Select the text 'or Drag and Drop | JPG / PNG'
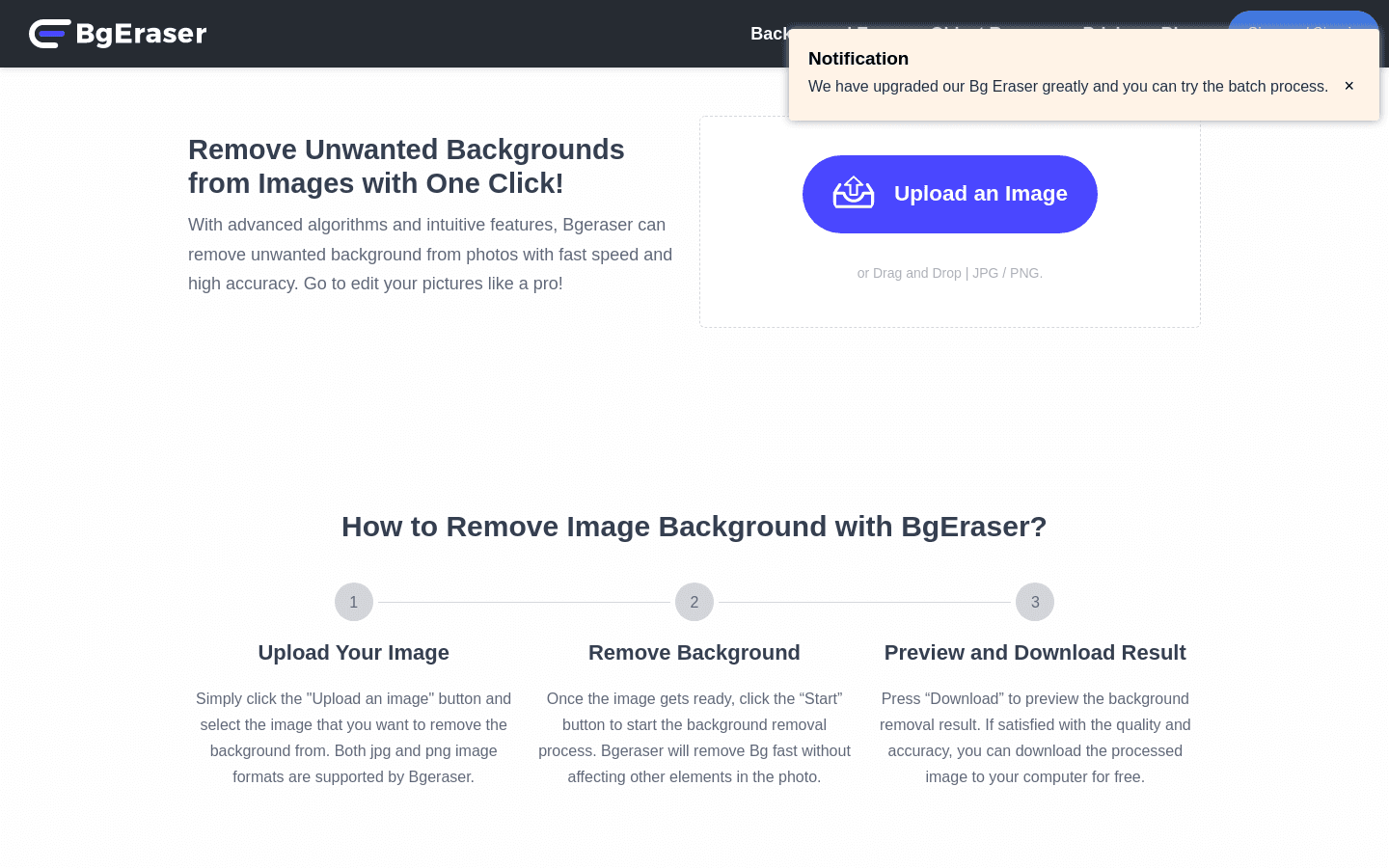This screenshot has width=1389, height=868. tap(950, 273)
